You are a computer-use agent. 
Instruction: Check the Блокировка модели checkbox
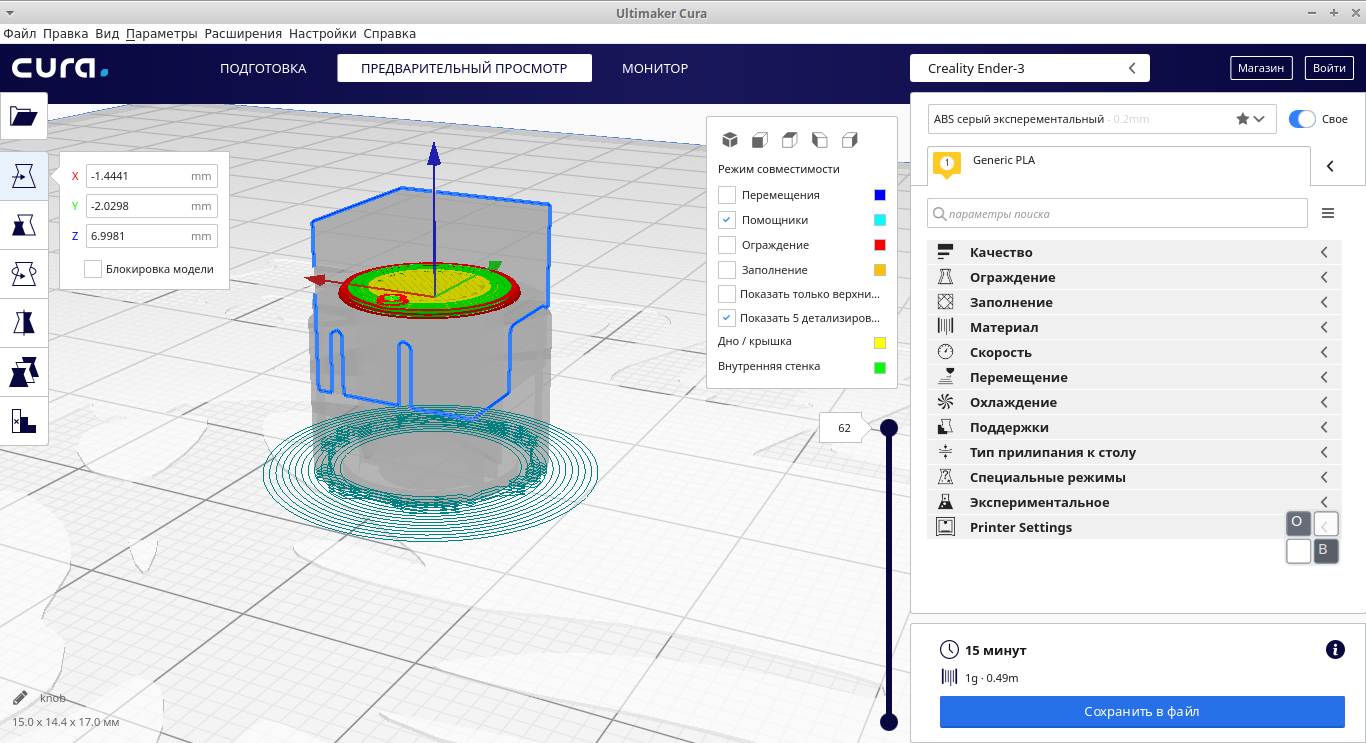click(x=93, y=269)
